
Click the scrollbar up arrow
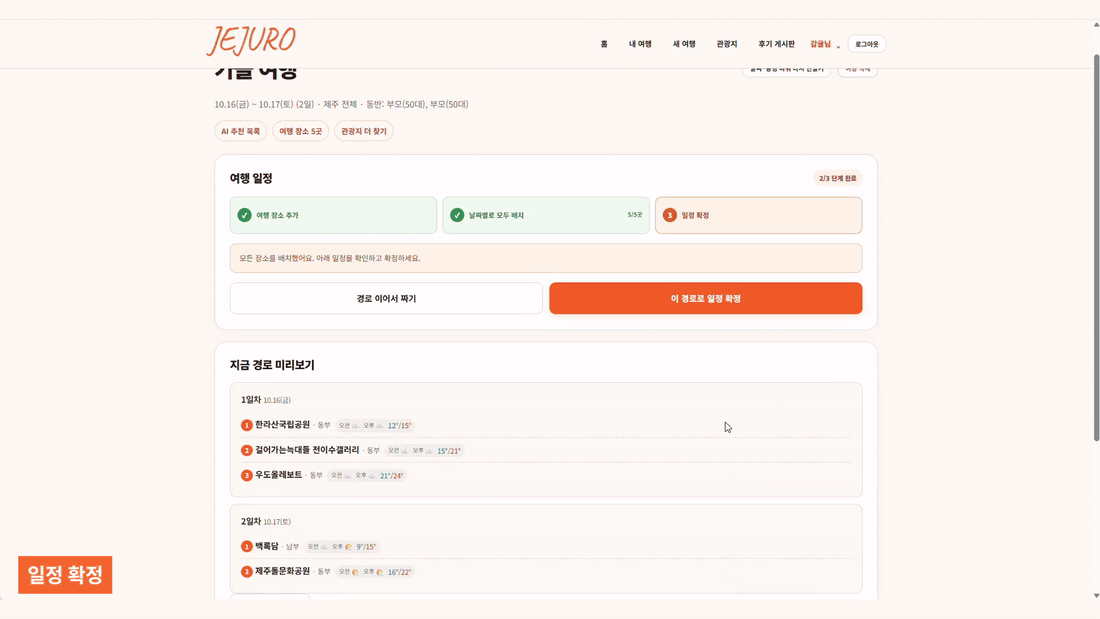pyautogui.click(x=1096, y=25)
